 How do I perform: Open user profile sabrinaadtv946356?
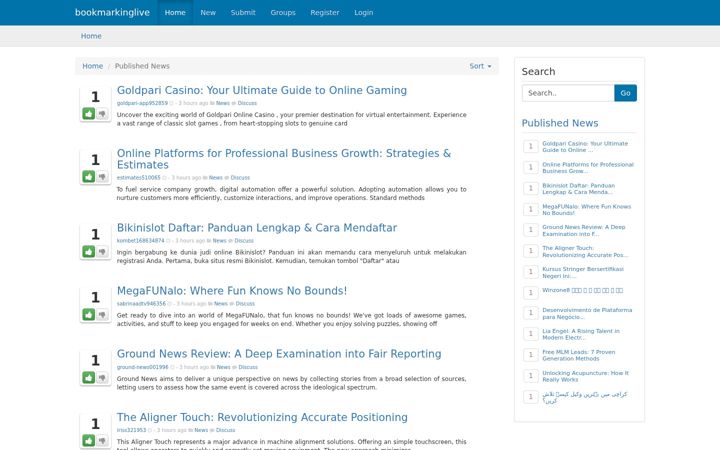141,304
